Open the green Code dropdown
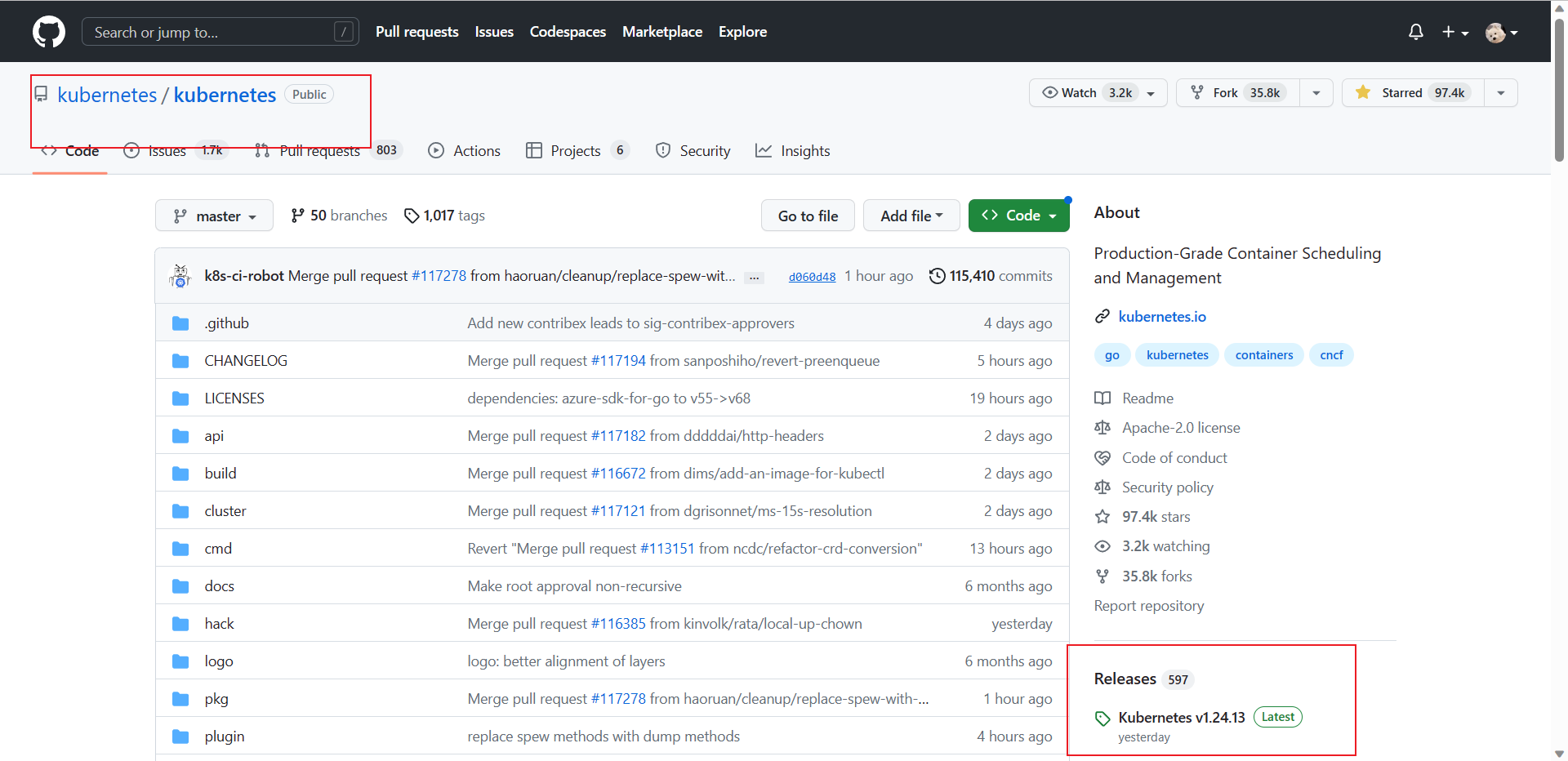 click(x=1019, y=216)
